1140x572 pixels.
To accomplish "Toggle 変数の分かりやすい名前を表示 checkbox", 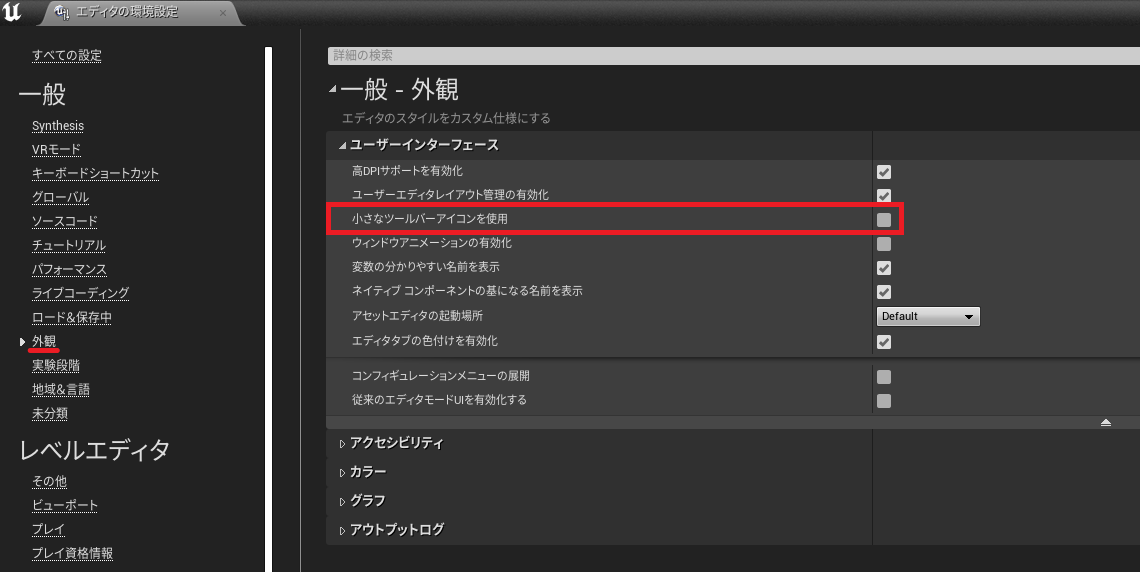I will click(x=884, y=267).
